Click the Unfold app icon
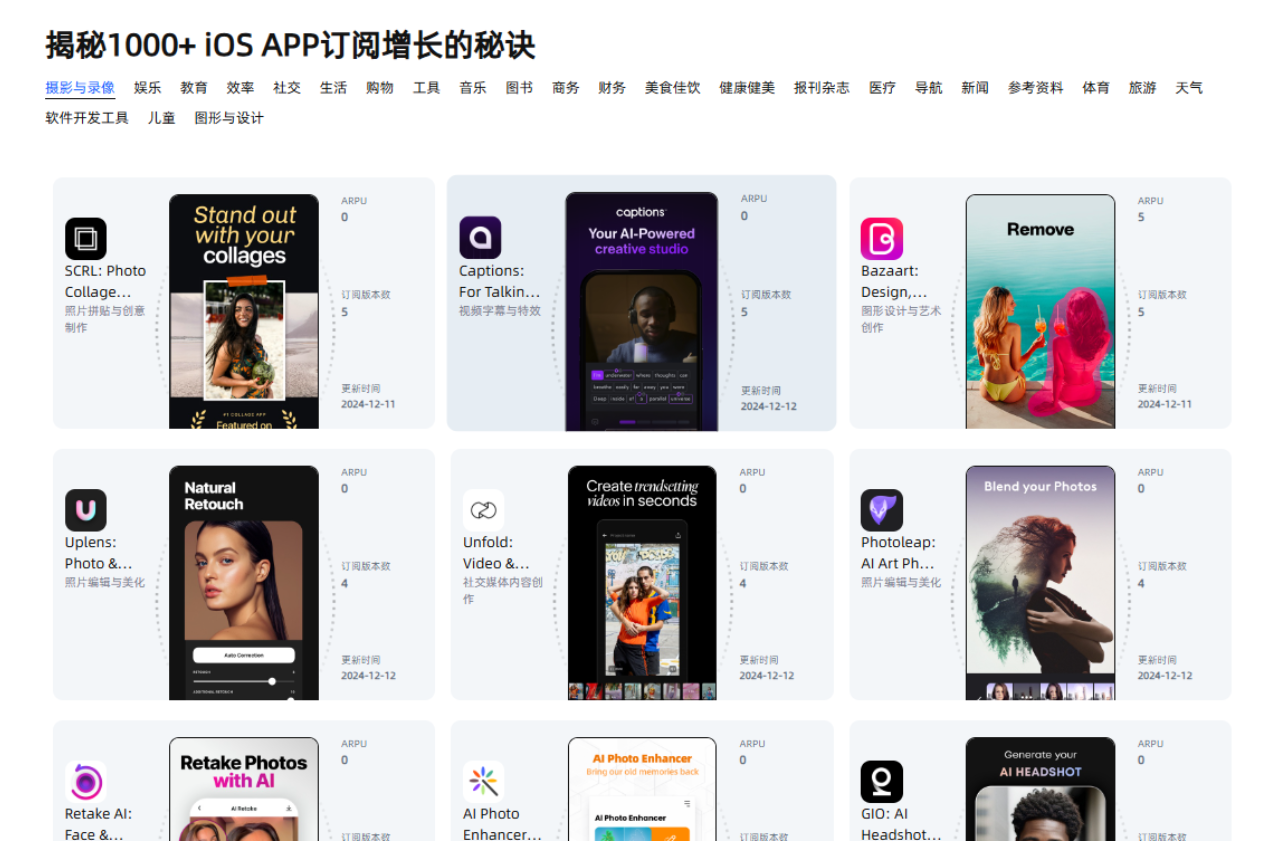Screen dimensions: 1279x864 point(484,510)
